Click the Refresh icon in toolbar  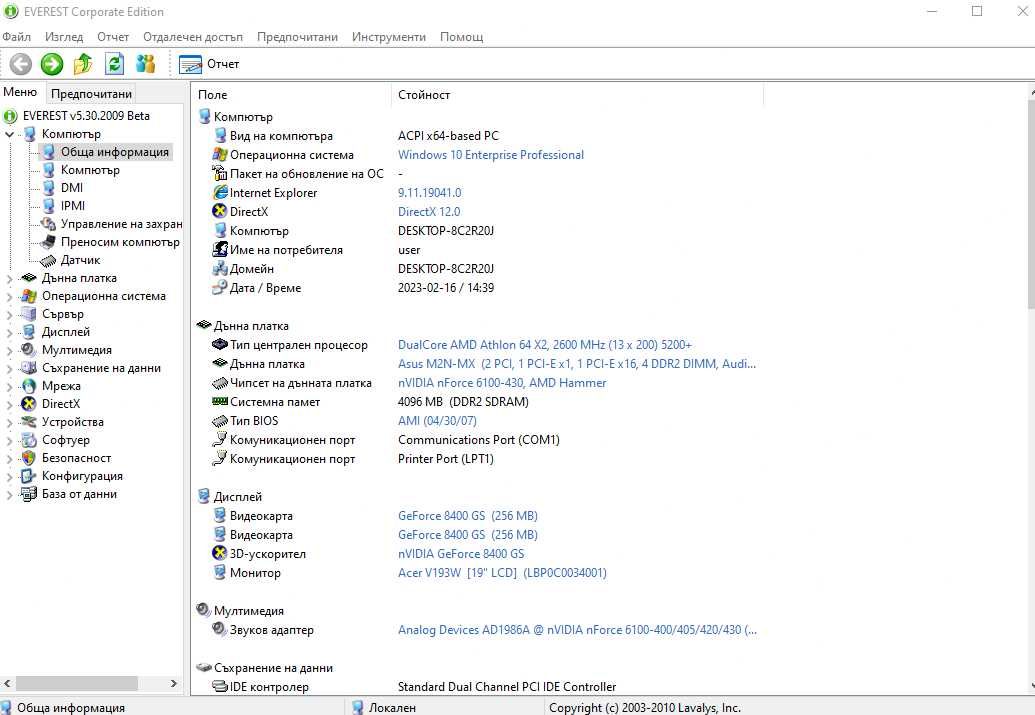coord(114,64)
